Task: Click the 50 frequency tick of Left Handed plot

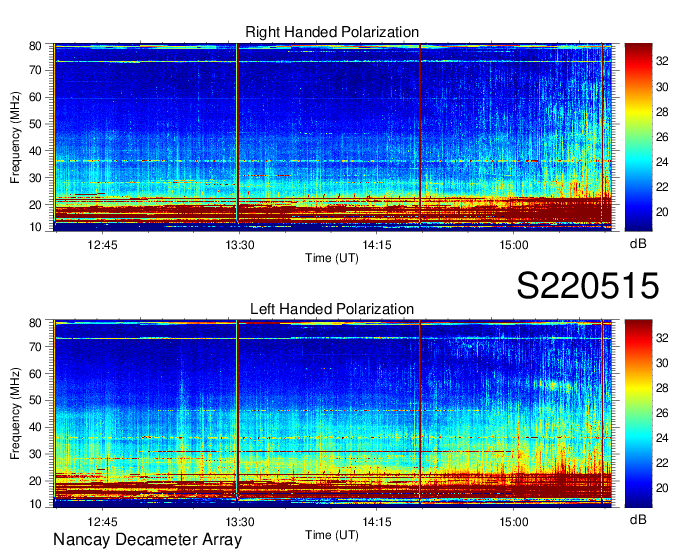Action: tap(35, 400)
